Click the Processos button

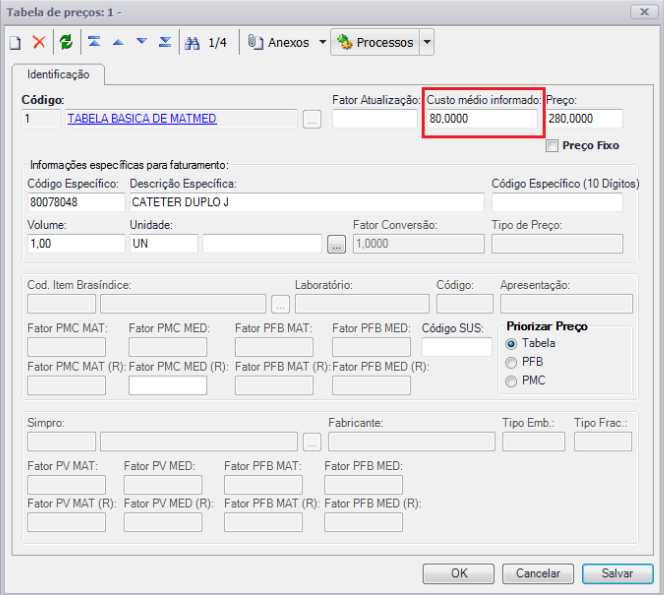[375, 42]
